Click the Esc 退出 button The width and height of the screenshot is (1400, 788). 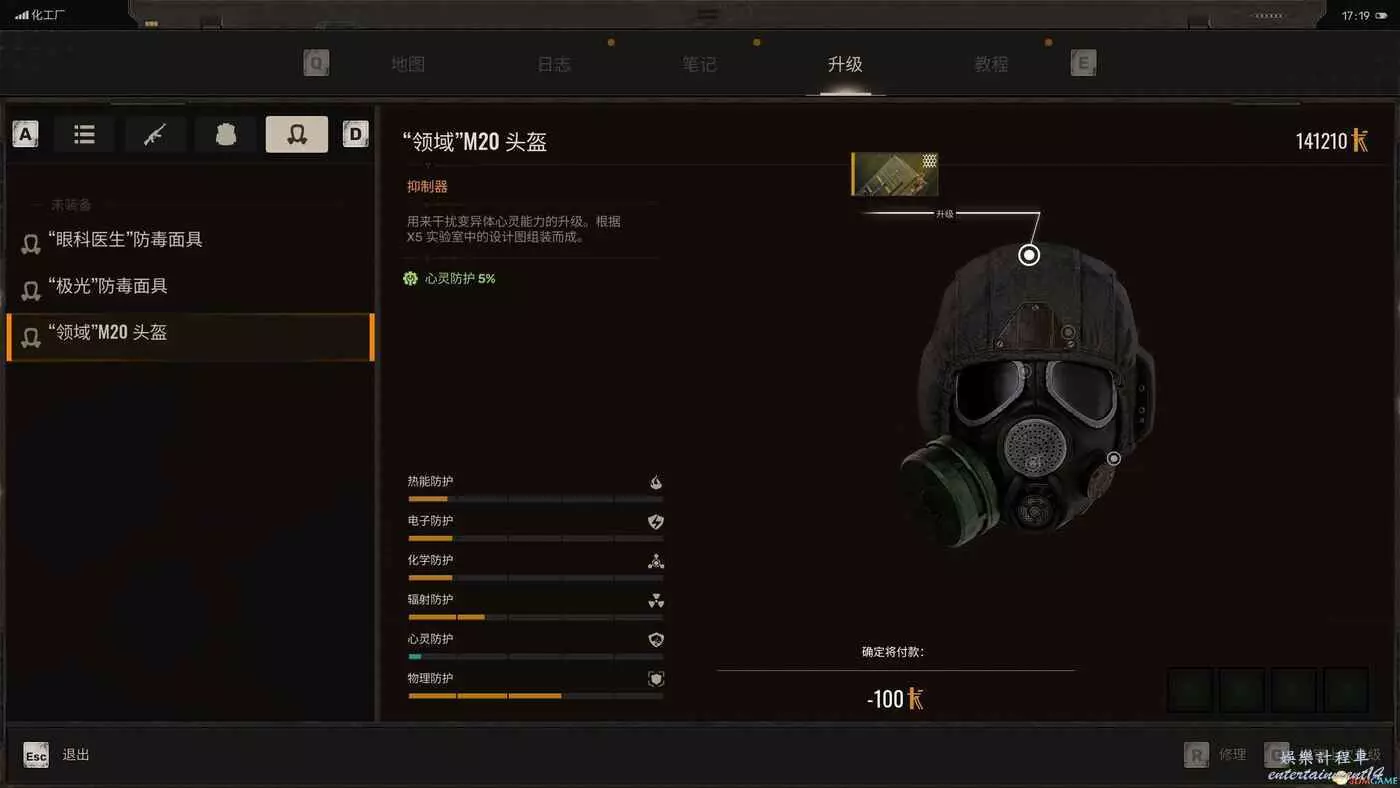pos(57,755)
